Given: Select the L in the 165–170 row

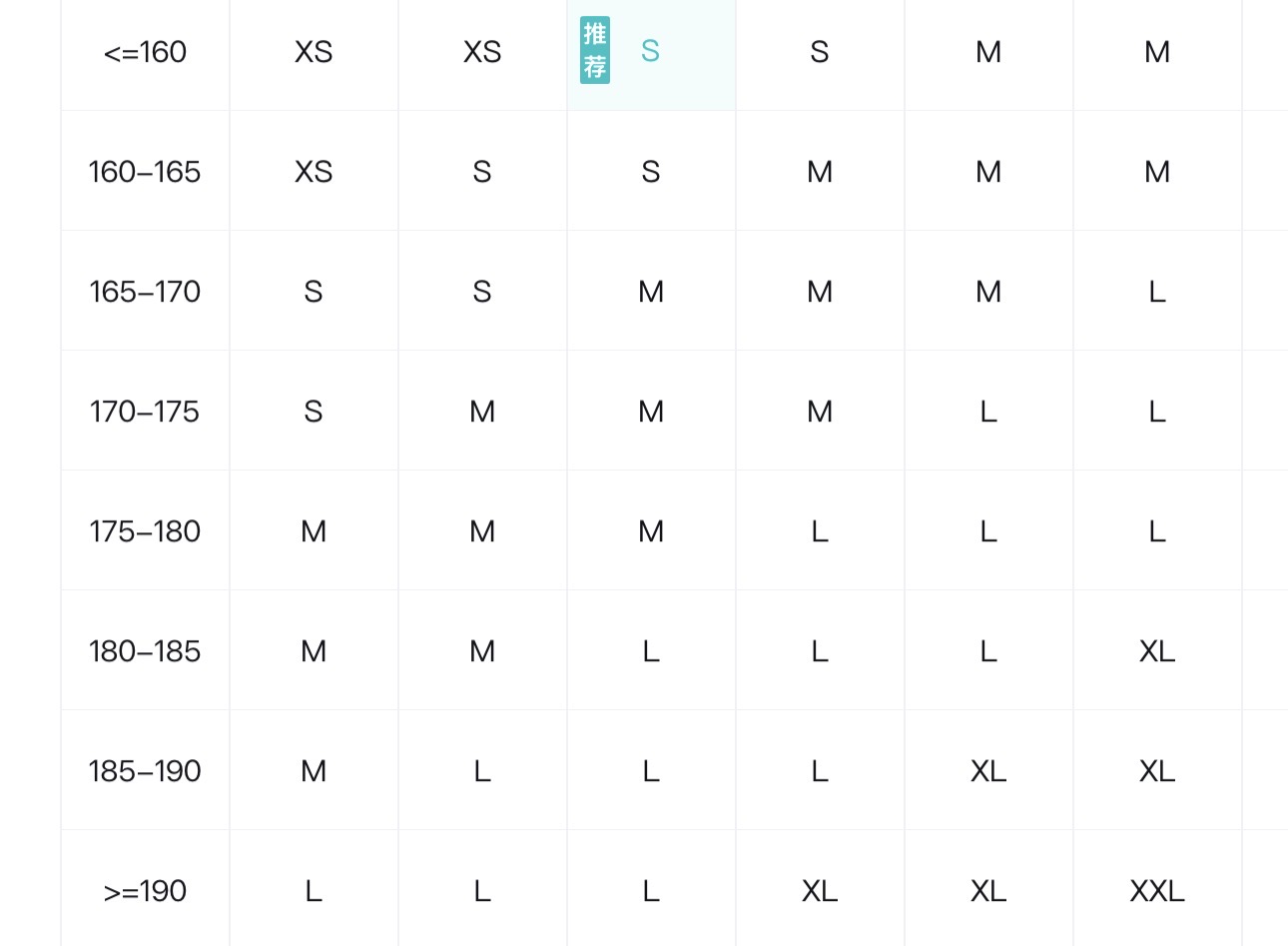Looking at the screenshot, I should coord(1157,292).
